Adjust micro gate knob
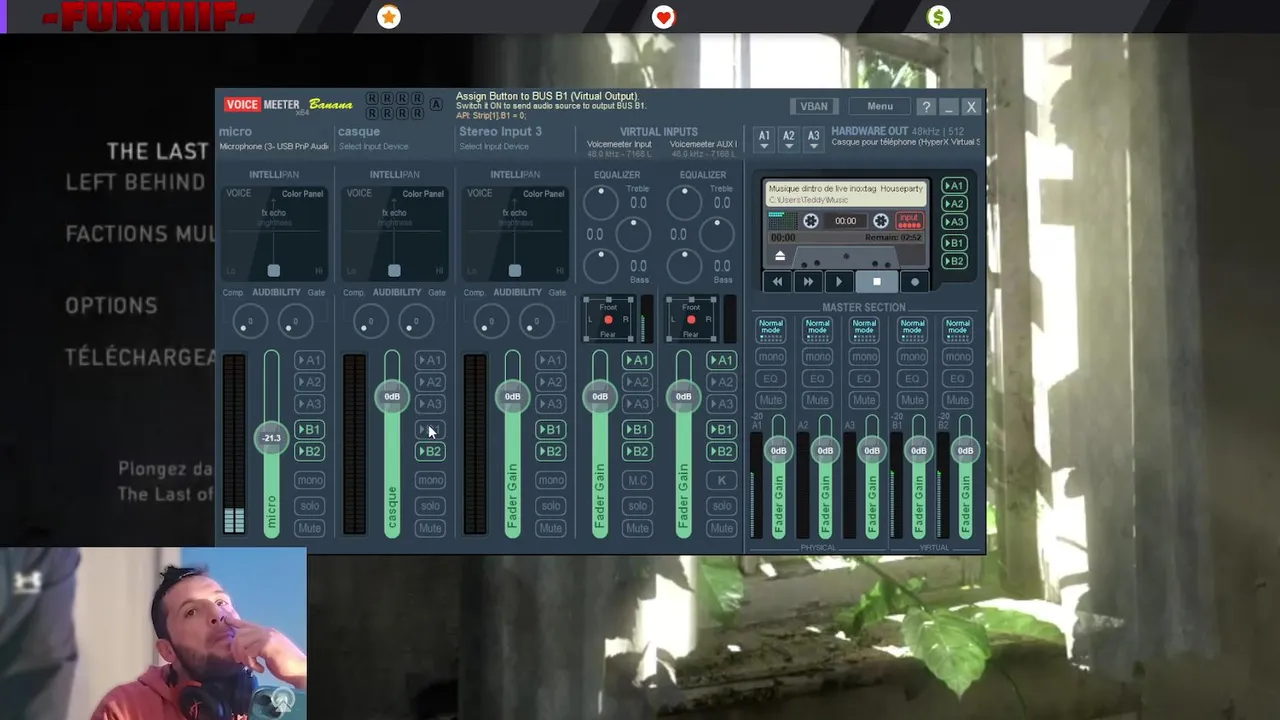Image resolution: width=1280 pixels, height=720 pixels. 294,322
